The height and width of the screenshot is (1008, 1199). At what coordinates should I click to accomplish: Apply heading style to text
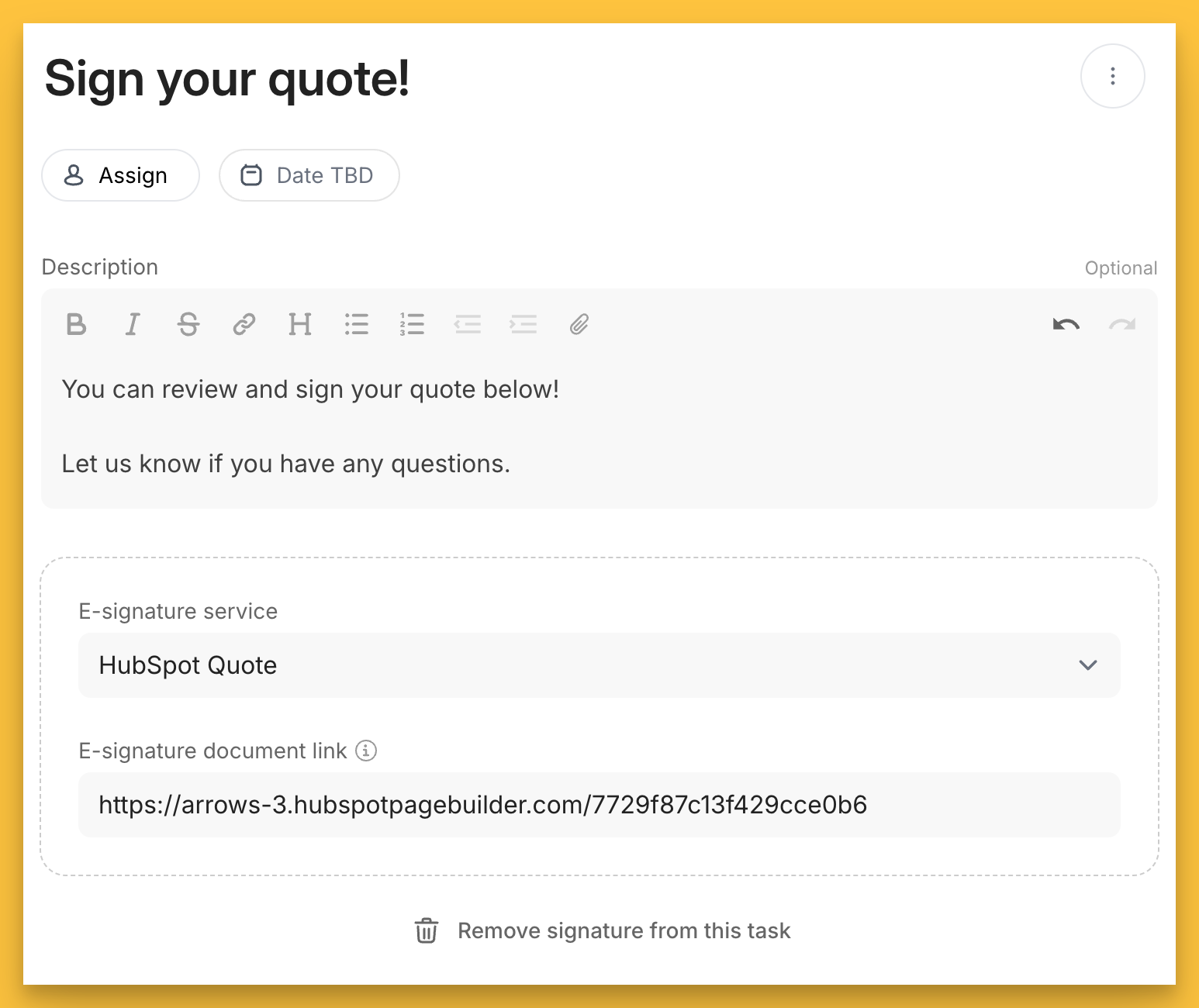pos(300,324)
